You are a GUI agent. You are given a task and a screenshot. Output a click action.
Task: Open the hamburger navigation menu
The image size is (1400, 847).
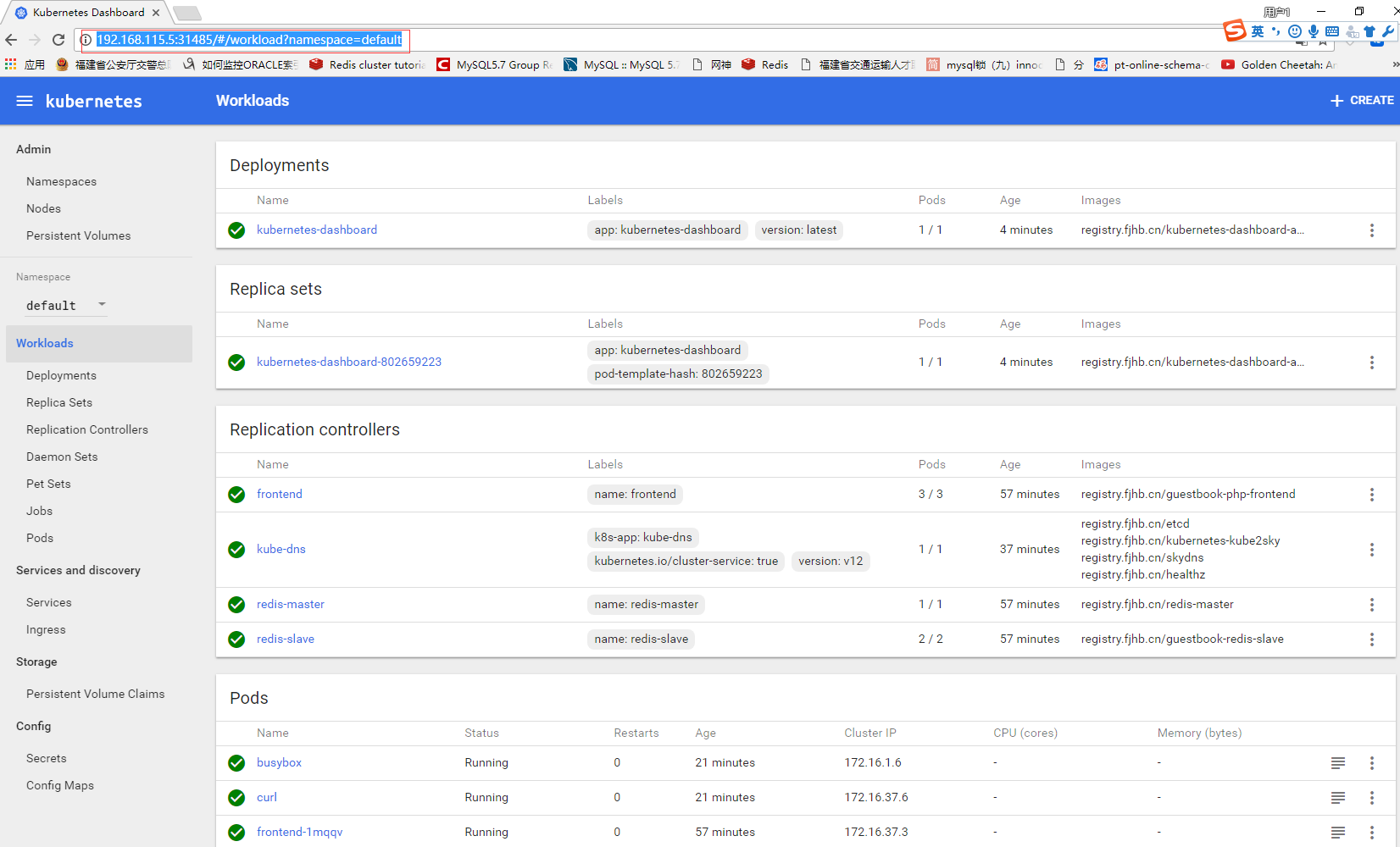tap(25, 101)
